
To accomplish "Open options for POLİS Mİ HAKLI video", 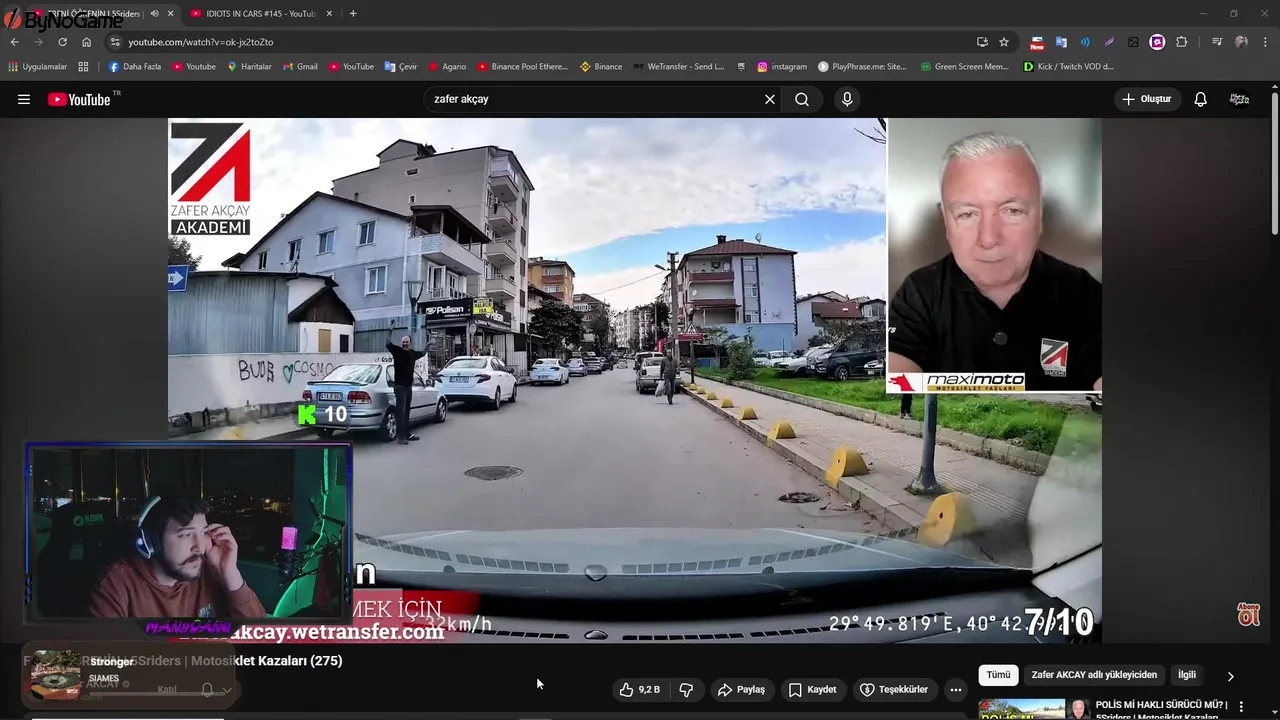I will (1242, 707).
